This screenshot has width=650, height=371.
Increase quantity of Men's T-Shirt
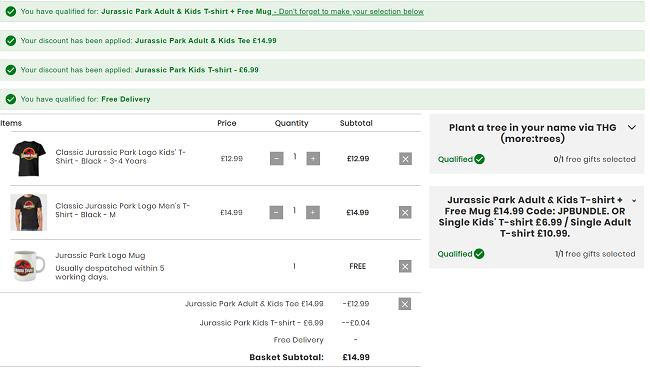(x=313, y=212)
